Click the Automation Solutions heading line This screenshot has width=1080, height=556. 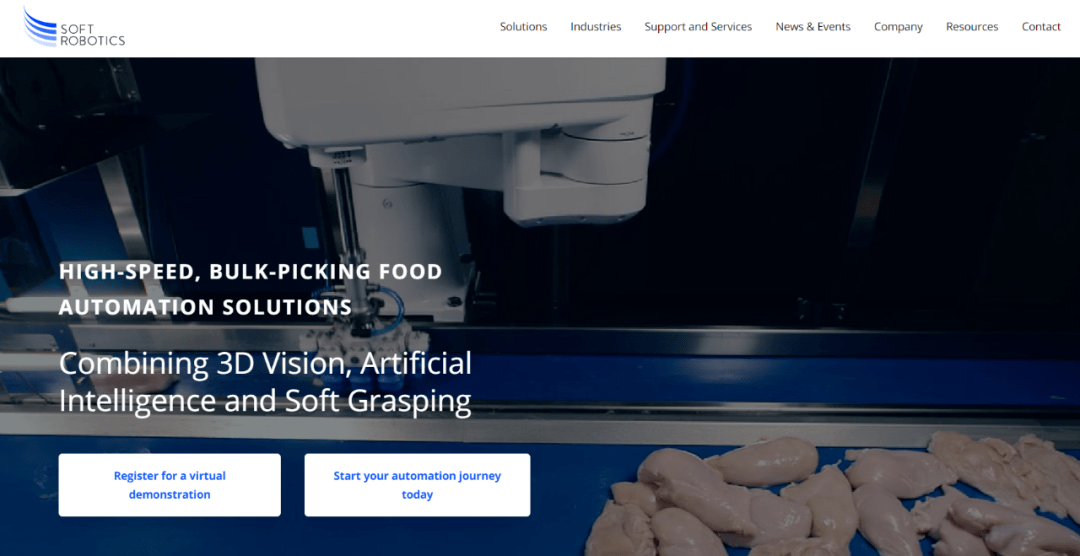click(205, 307)
